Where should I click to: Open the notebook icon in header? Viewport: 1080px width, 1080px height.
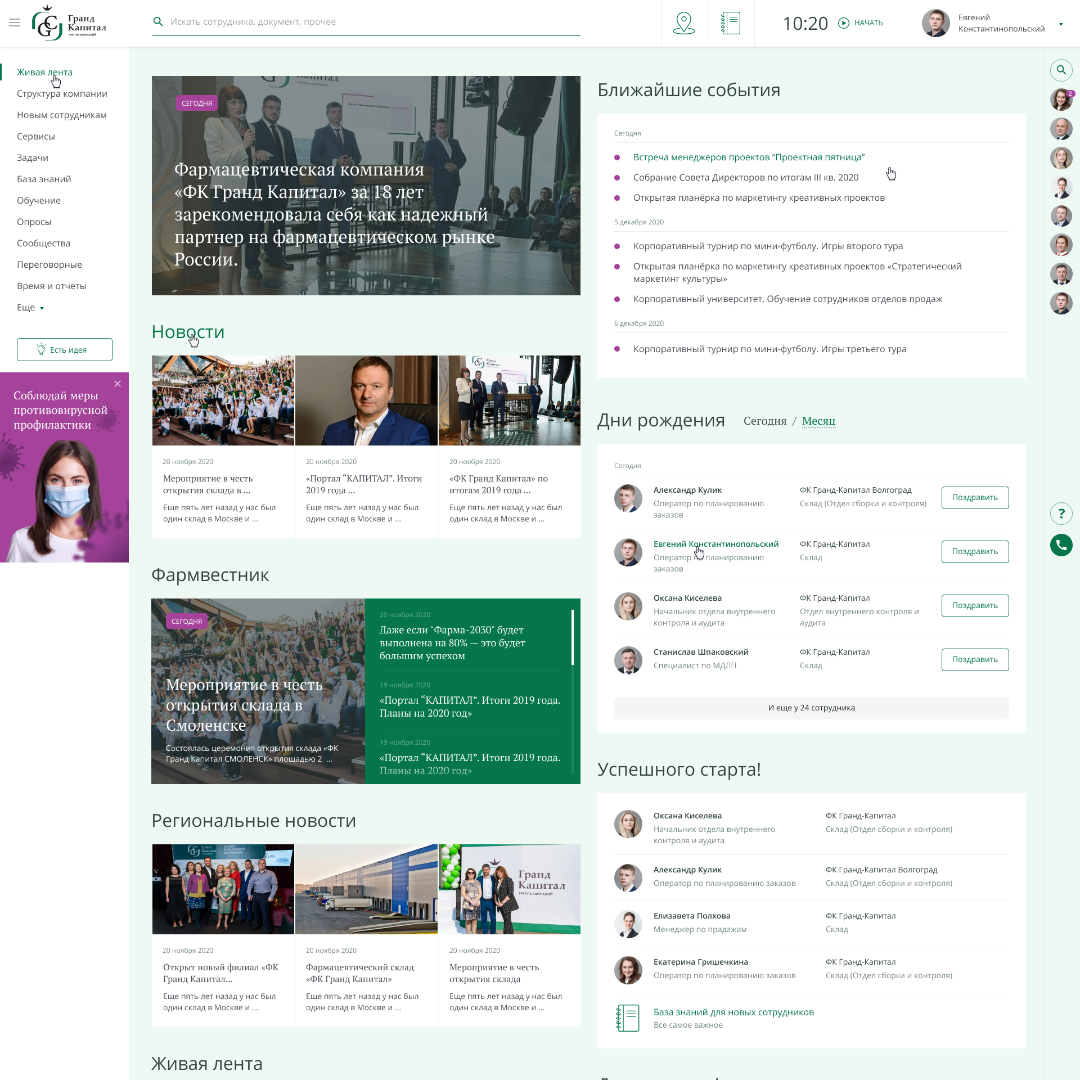click(730, 23)
